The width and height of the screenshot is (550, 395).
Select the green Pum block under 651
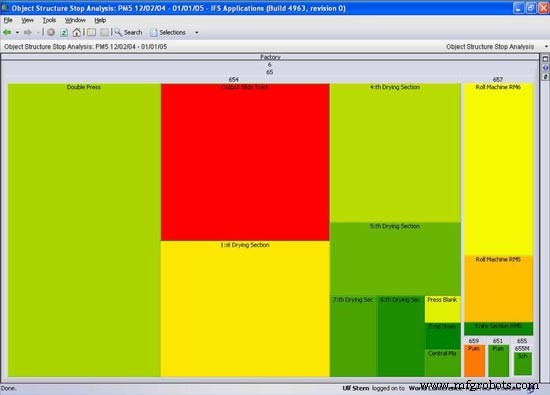pos(498,361)
